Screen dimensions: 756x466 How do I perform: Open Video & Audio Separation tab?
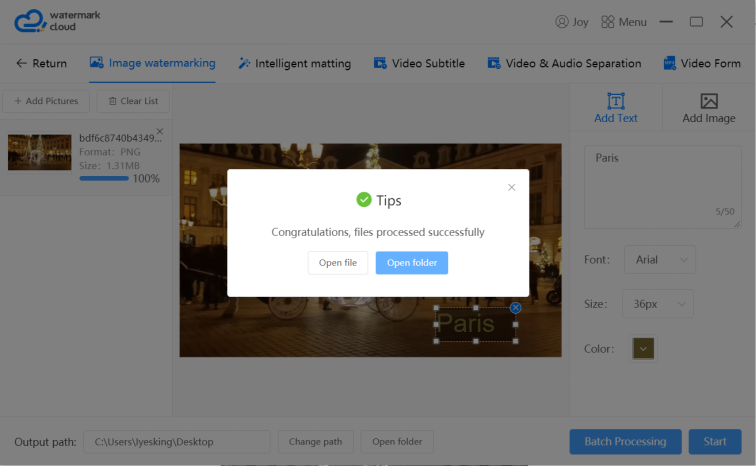564,63
